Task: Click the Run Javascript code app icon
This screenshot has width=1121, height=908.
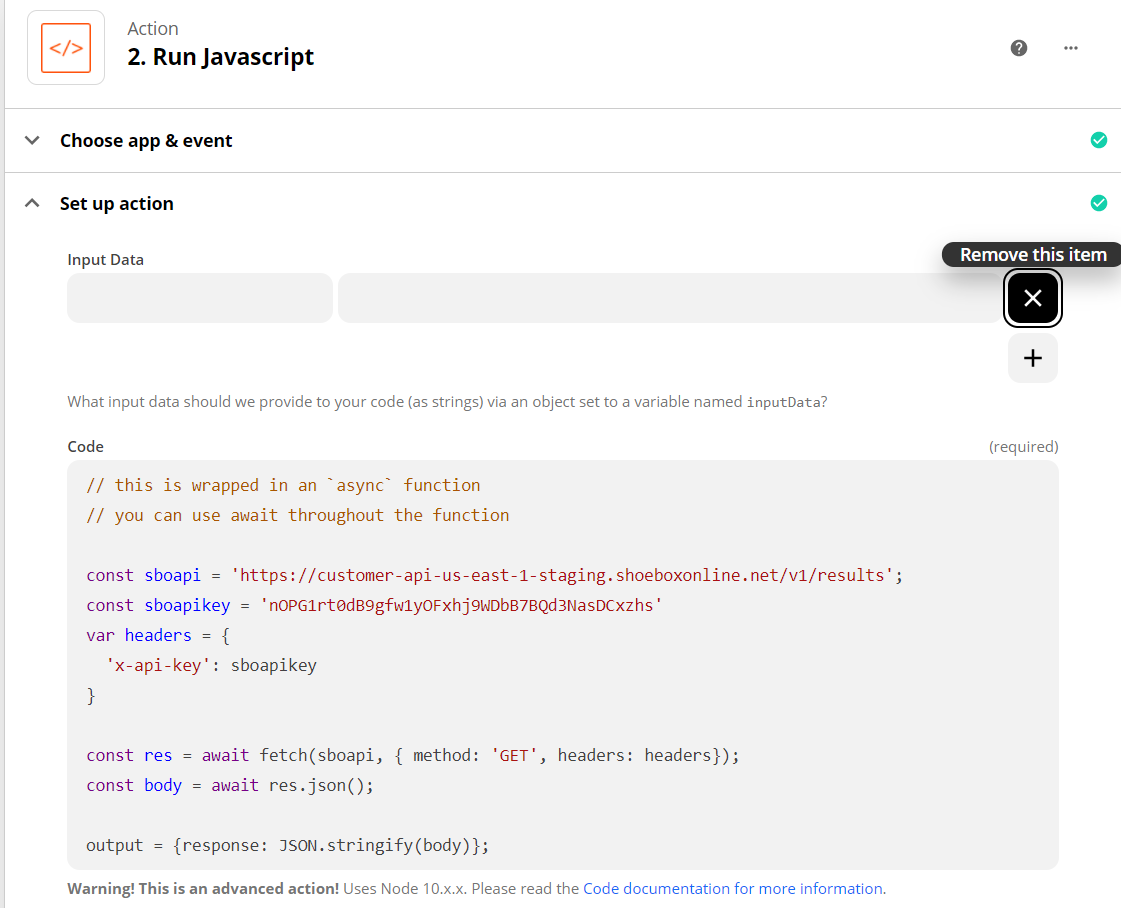Action: 66,48
